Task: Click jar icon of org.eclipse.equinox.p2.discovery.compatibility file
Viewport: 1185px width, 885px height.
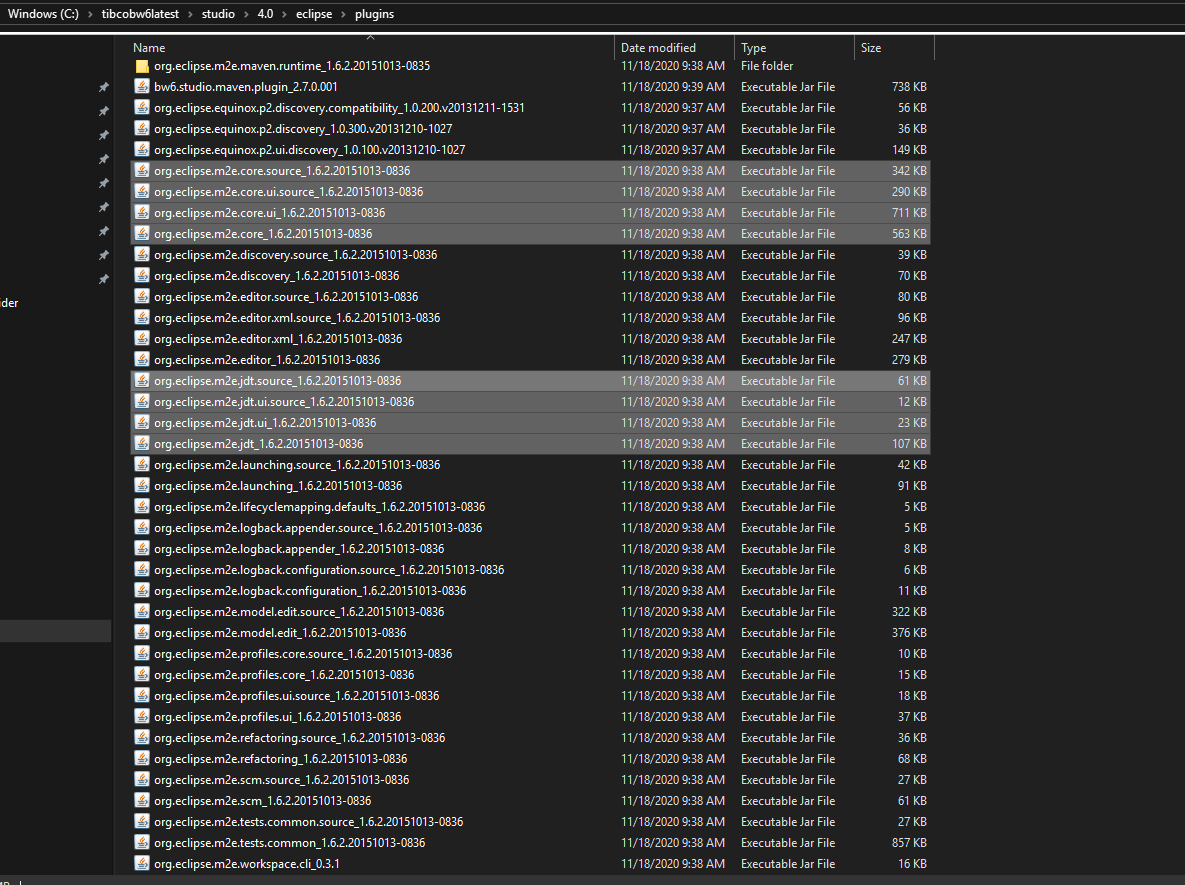Action: click(x=141, y=108)
